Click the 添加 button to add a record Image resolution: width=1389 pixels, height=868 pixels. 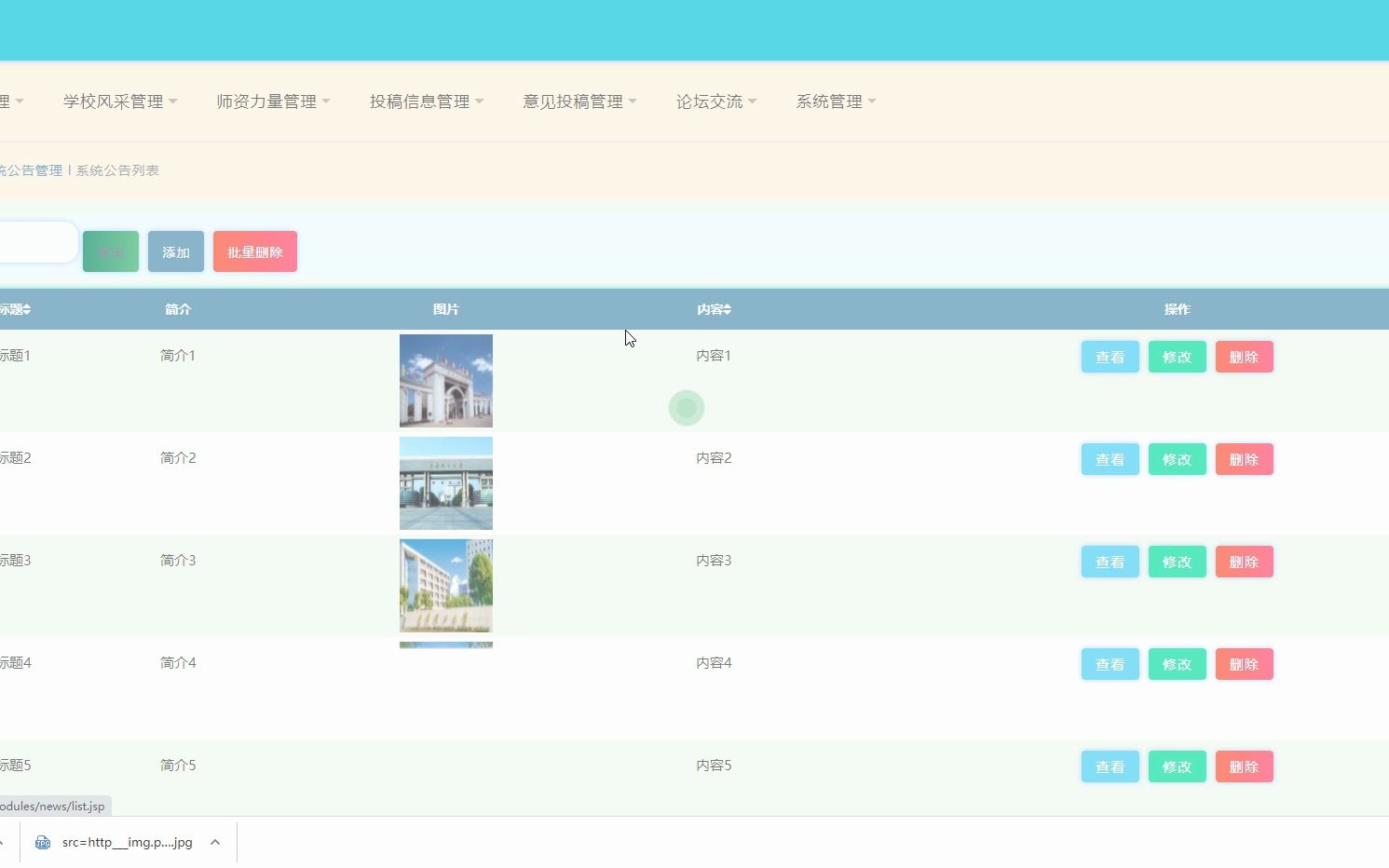point(175,251)
